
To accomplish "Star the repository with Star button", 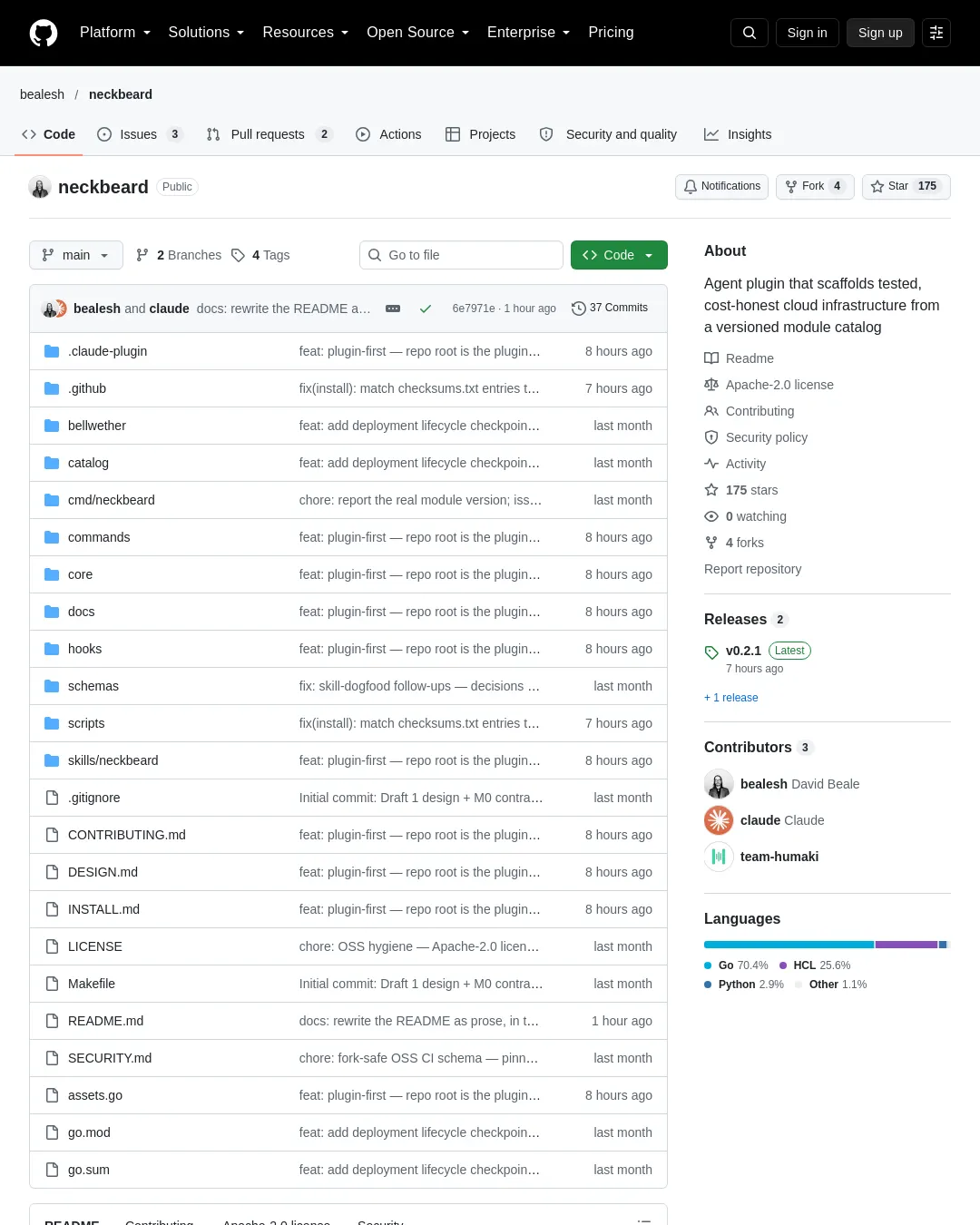I will pyautogui.click(x=906, y=186).
